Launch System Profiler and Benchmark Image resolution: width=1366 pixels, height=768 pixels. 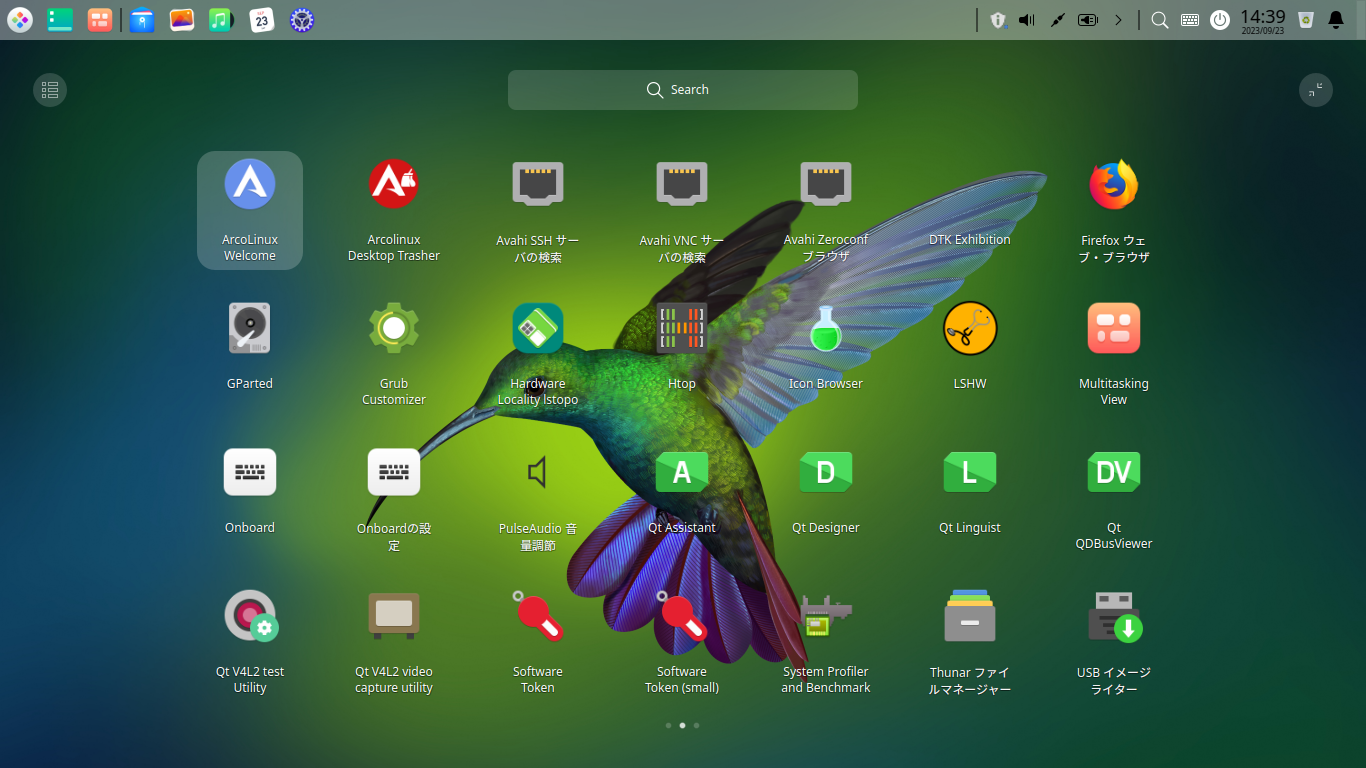click(826, 642)
